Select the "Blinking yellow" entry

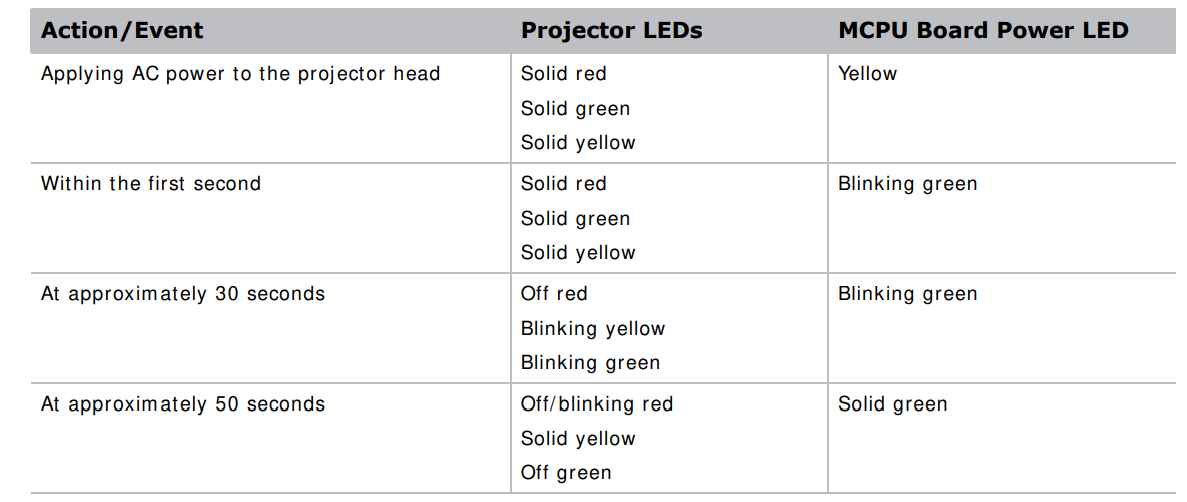593,329
